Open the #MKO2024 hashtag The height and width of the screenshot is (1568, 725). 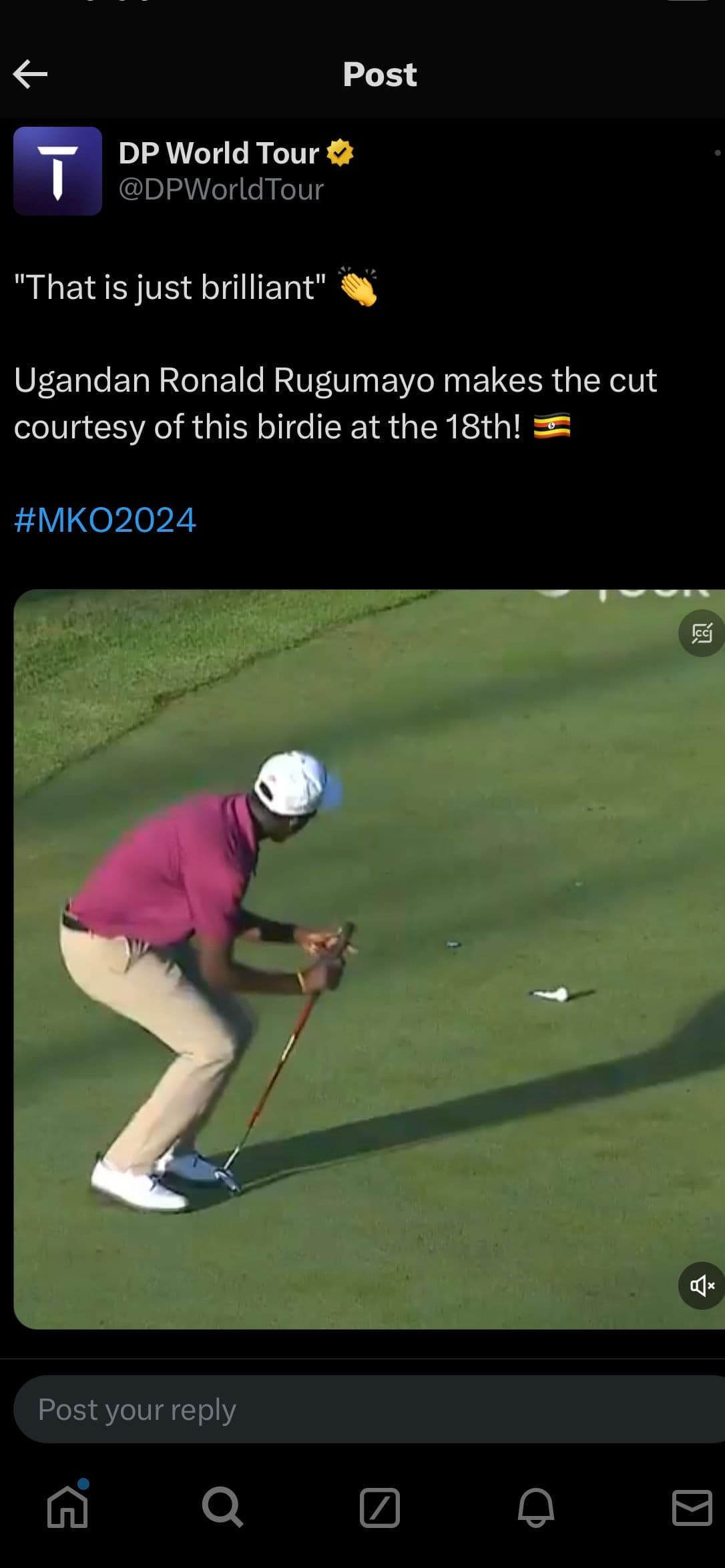[105, 520]
